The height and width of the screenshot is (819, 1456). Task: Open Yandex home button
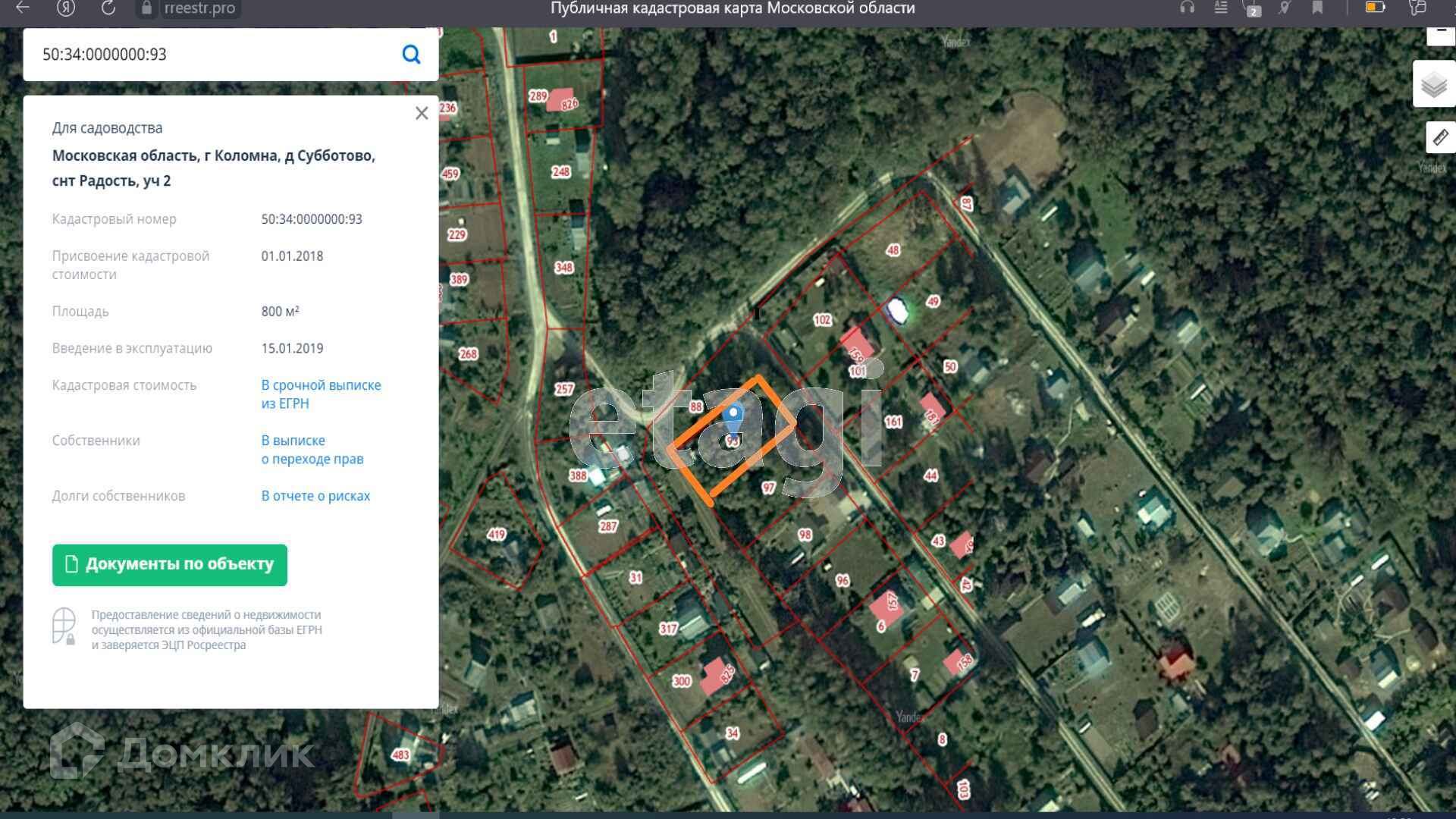click(66, 8)
